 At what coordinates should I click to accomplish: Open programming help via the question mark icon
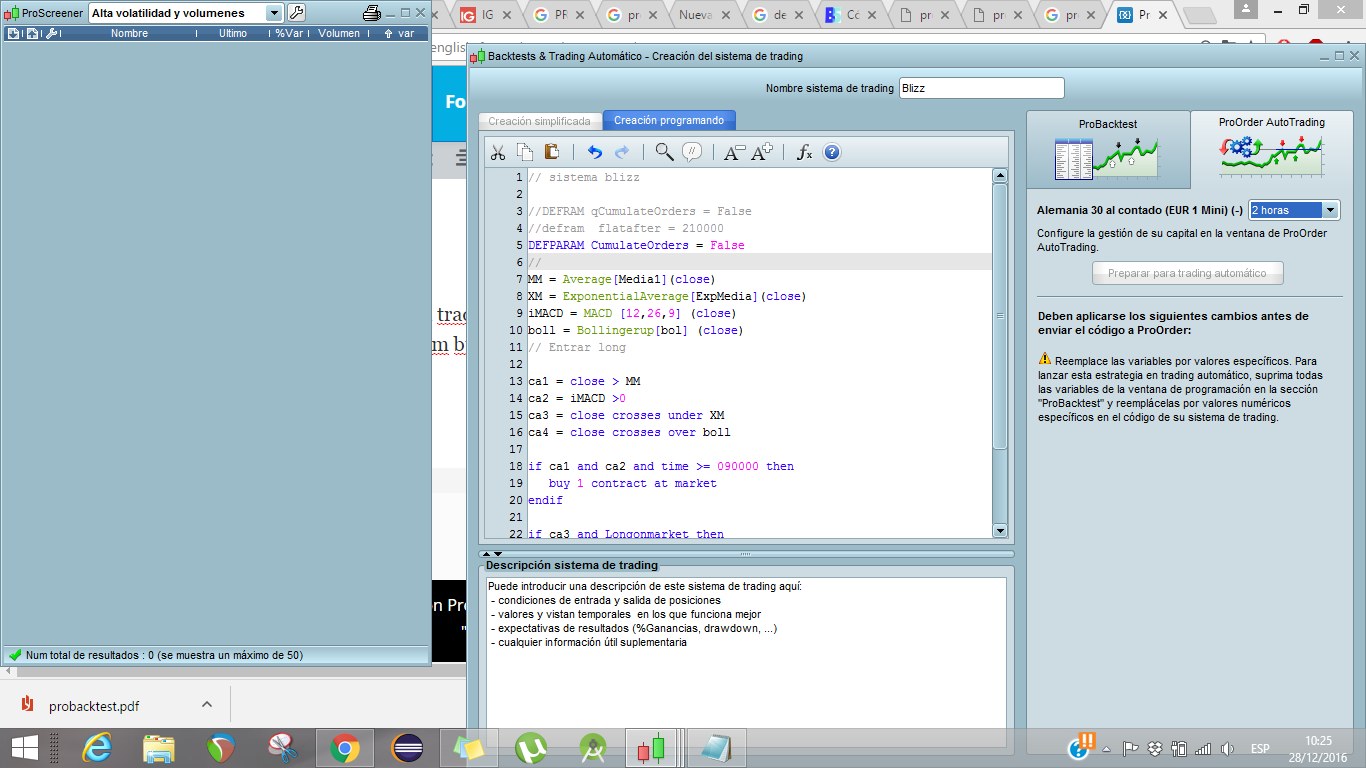[x=830, y=152]
